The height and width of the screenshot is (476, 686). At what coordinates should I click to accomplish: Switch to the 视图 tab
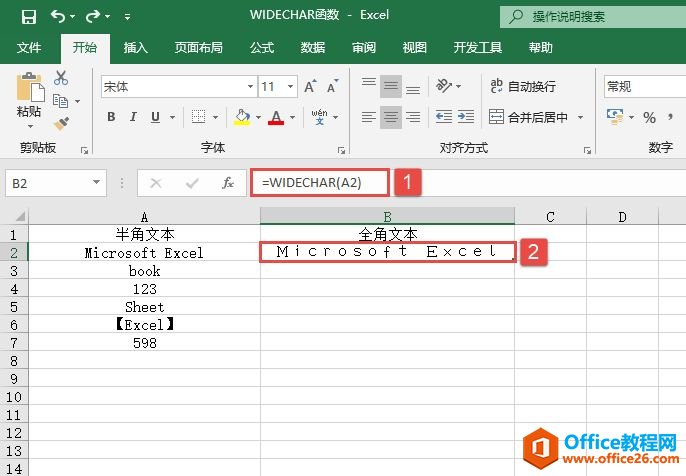point(414,47)
